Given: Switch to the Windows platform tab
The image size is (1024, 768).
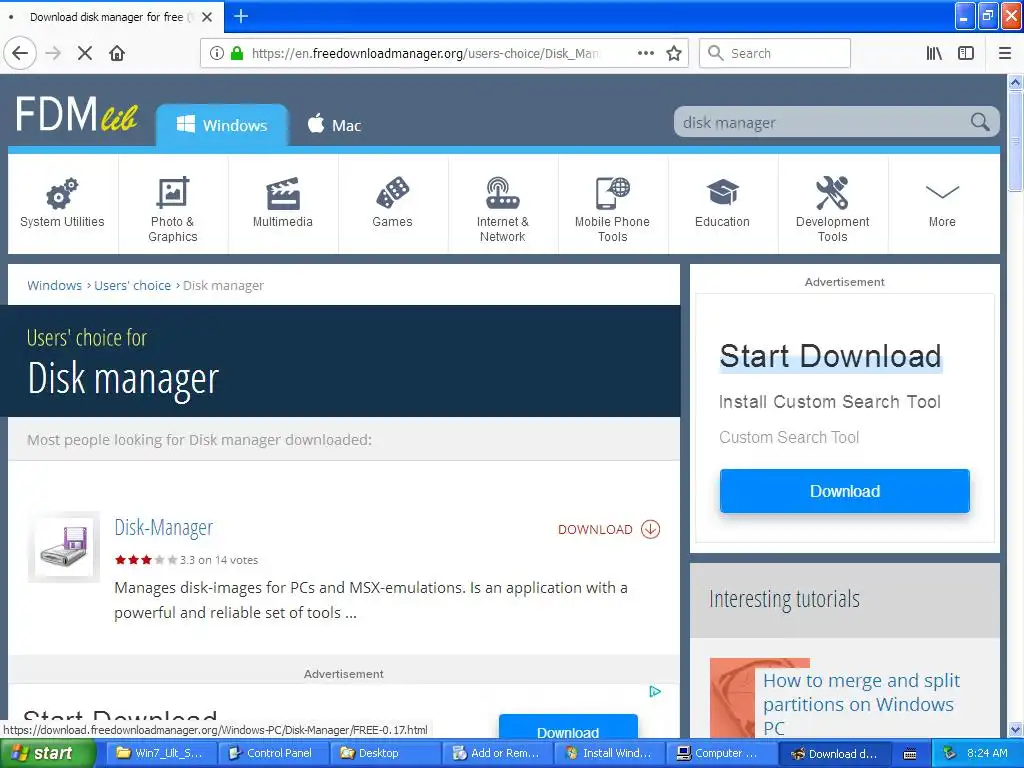Looking at the screenshot, I should [x=222, y=125].
